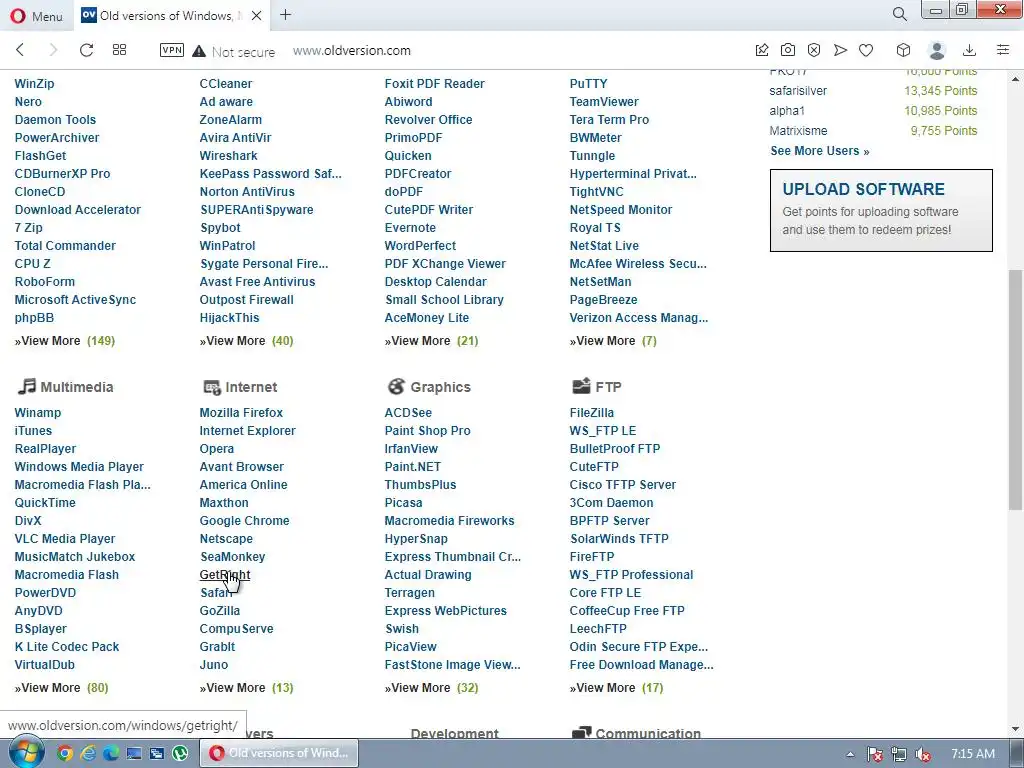Image resolution: width=1024 pixels, height=768 pixels.
Task: Click the network tray icon
Action: 899,754
